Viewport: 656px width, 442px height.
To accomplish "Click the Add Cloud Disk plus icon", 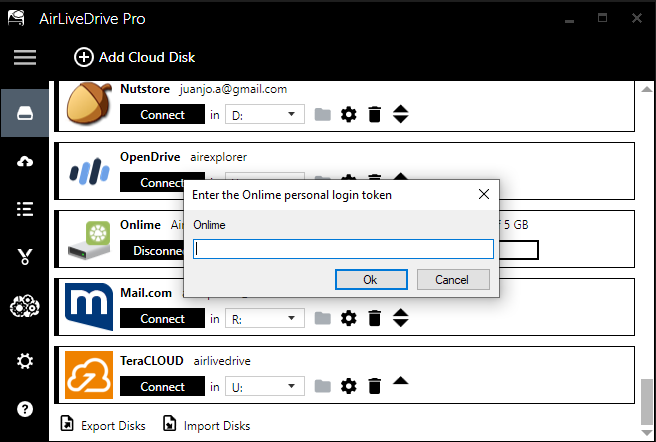I will click(x=84, y=57).
